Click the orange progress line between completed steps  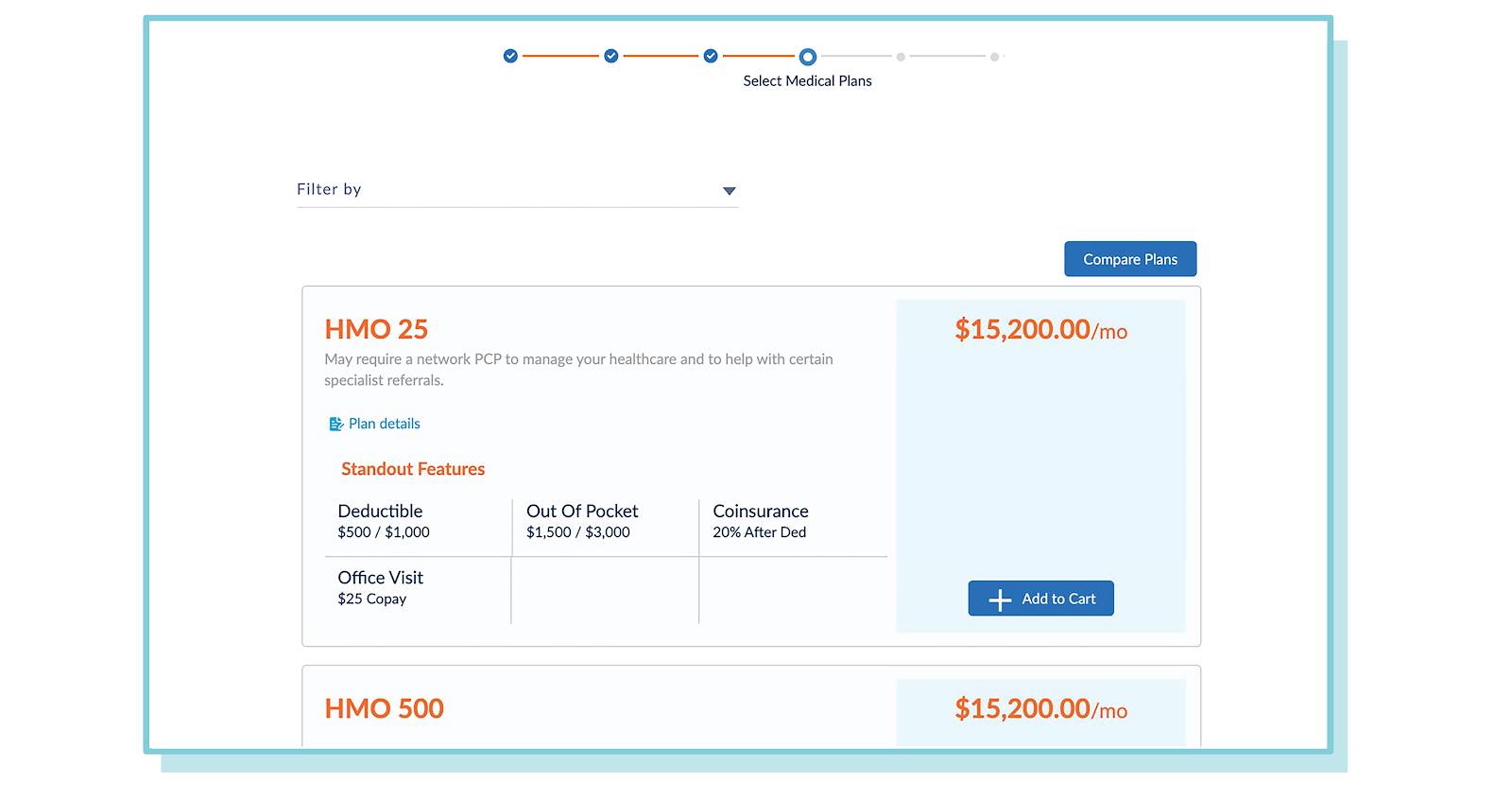pos(560,56)
